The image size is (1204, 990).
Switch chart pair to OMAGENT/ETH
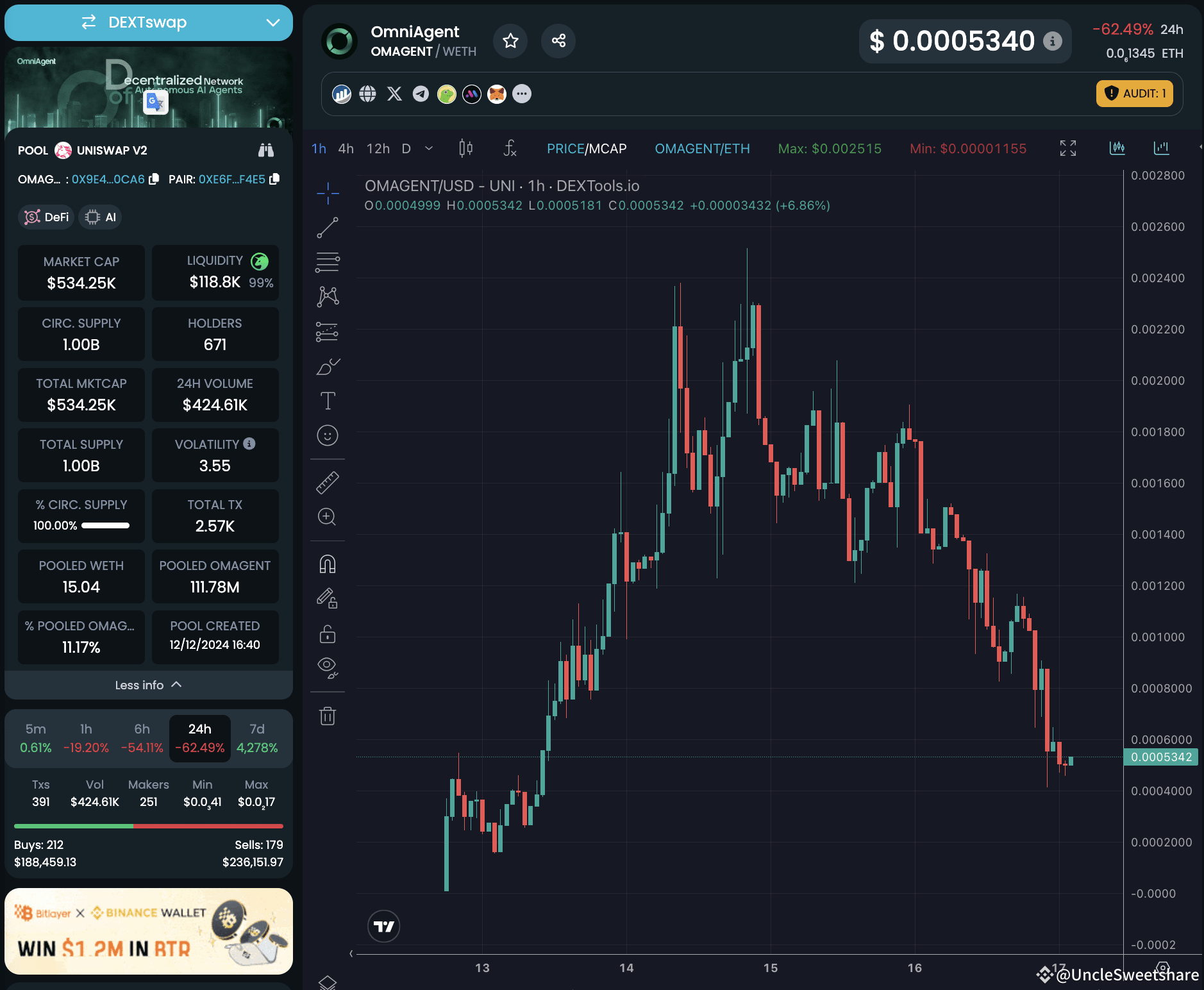tap(702, 149)
